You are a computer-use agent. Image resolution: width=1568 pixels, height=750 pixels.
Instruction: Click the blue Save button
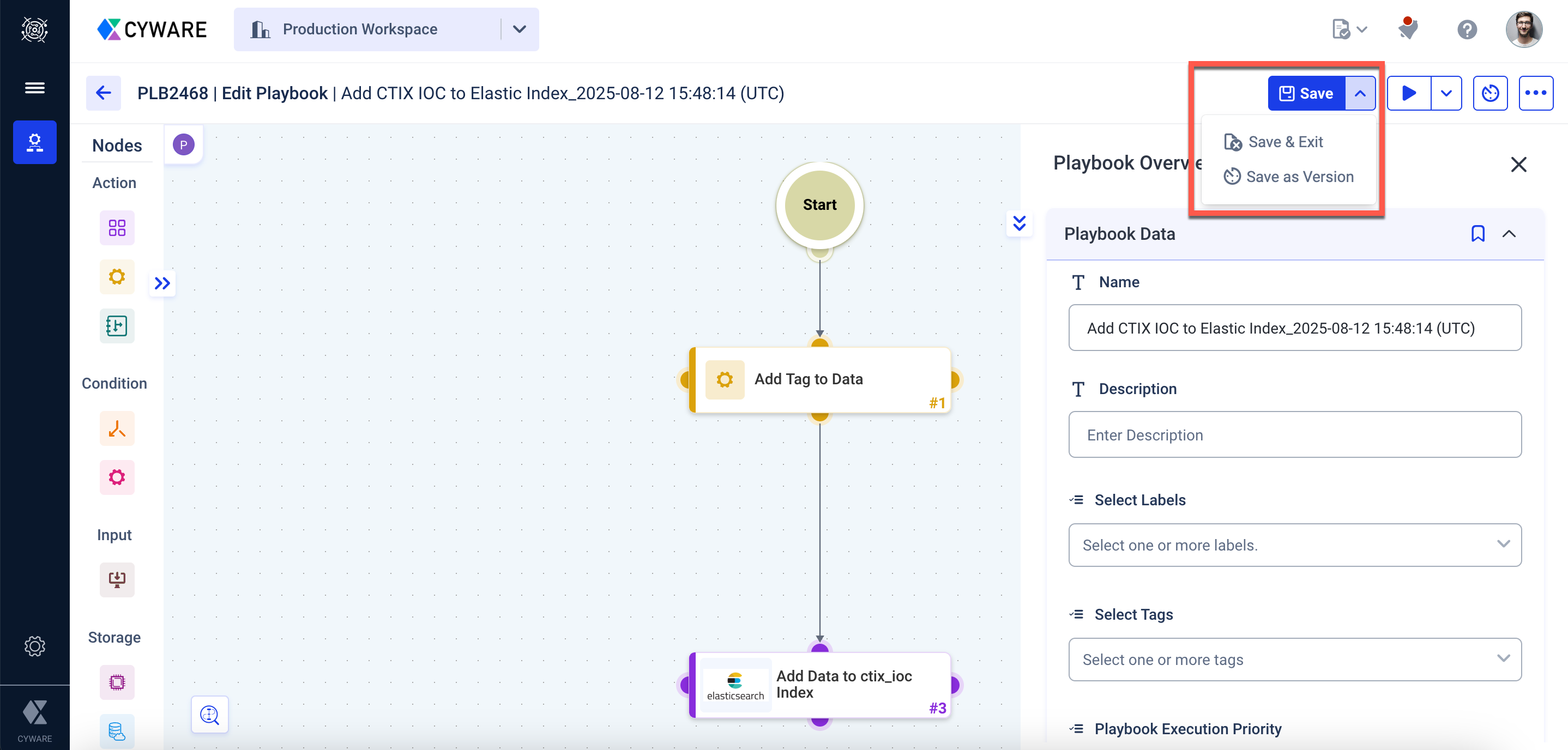pos(1306,93)
